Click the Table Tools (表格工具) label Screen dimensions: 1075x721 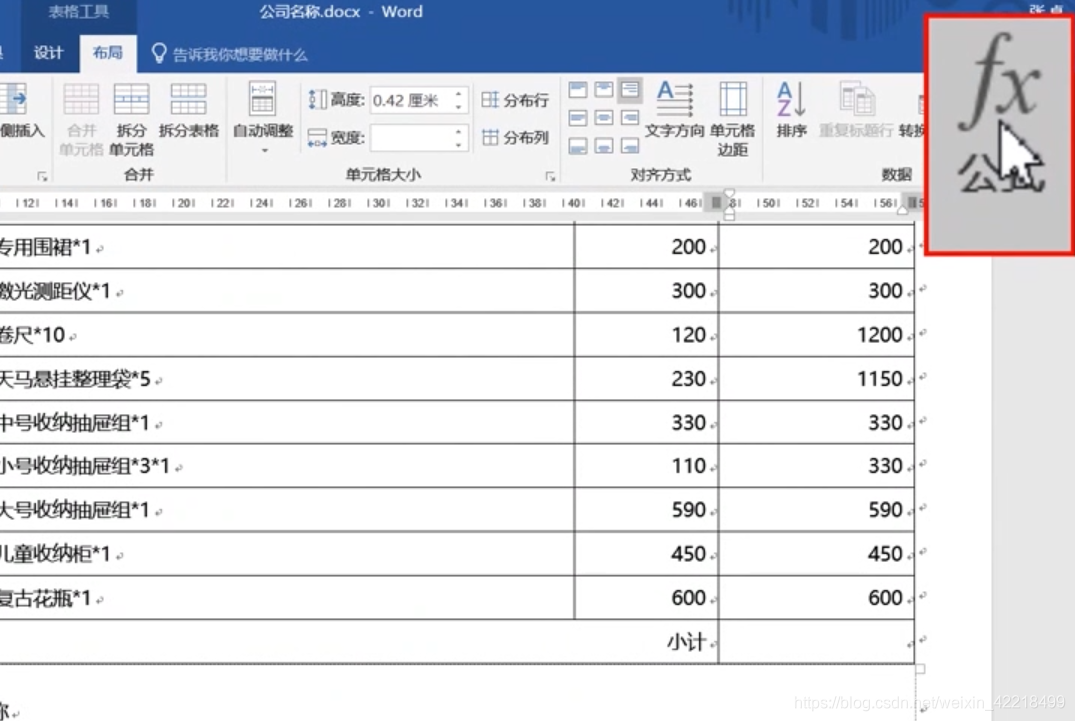(x=78, y=12)
